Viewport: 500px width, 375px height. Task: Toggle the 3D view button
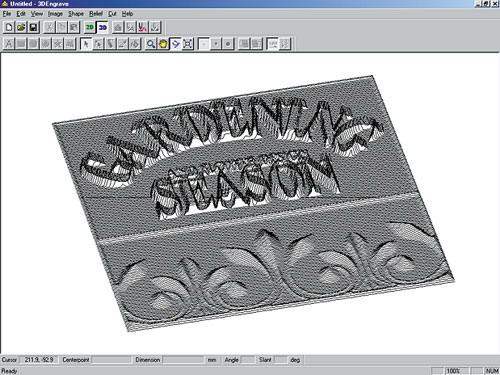pos(102,27)
